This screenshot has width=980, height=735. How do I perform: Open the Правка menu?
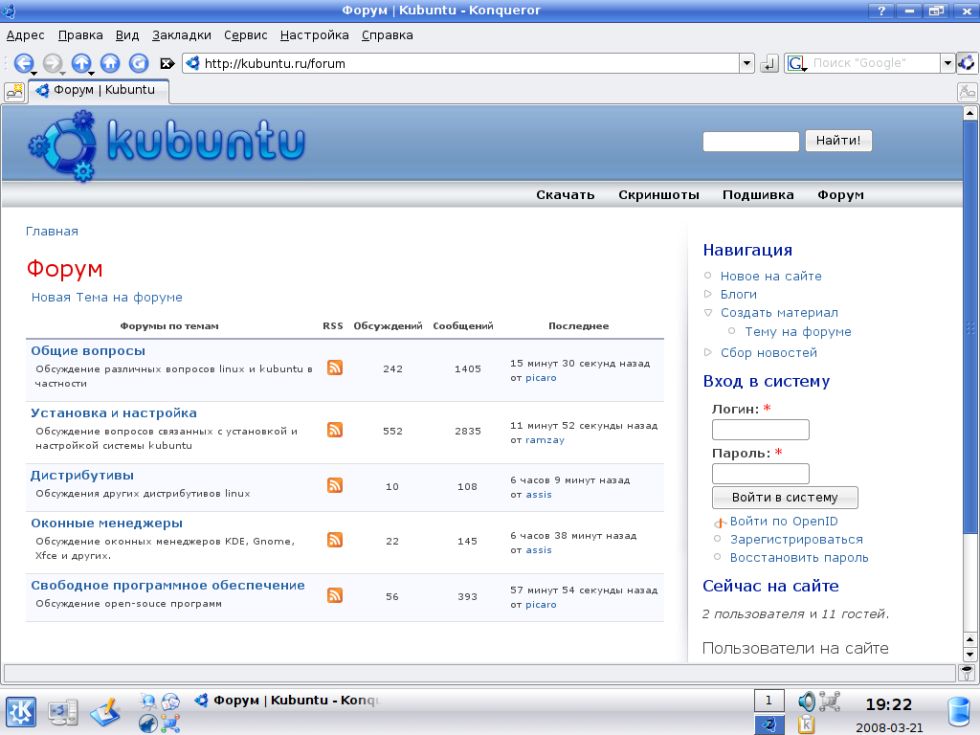pyautogui.click(x=81, y=35)
